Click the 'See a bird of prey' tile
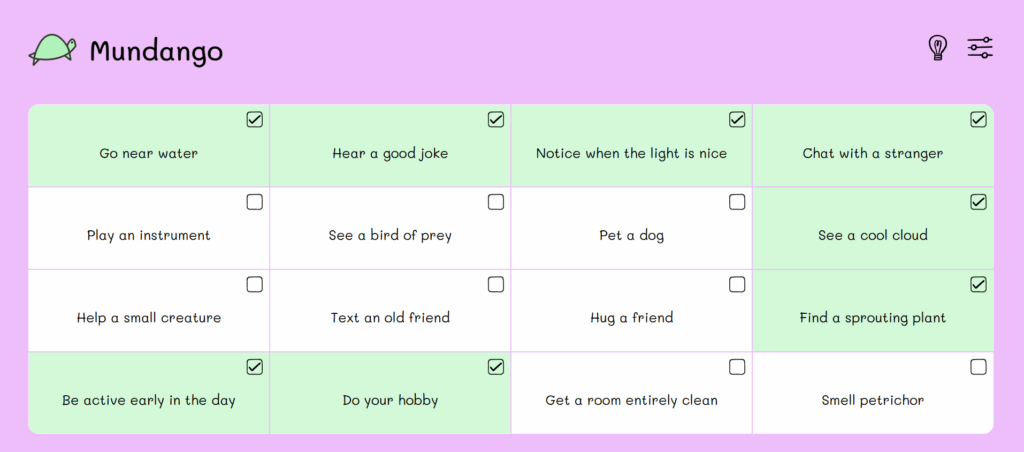Viewport: 1024px width, 452px height. click(390, 236)
